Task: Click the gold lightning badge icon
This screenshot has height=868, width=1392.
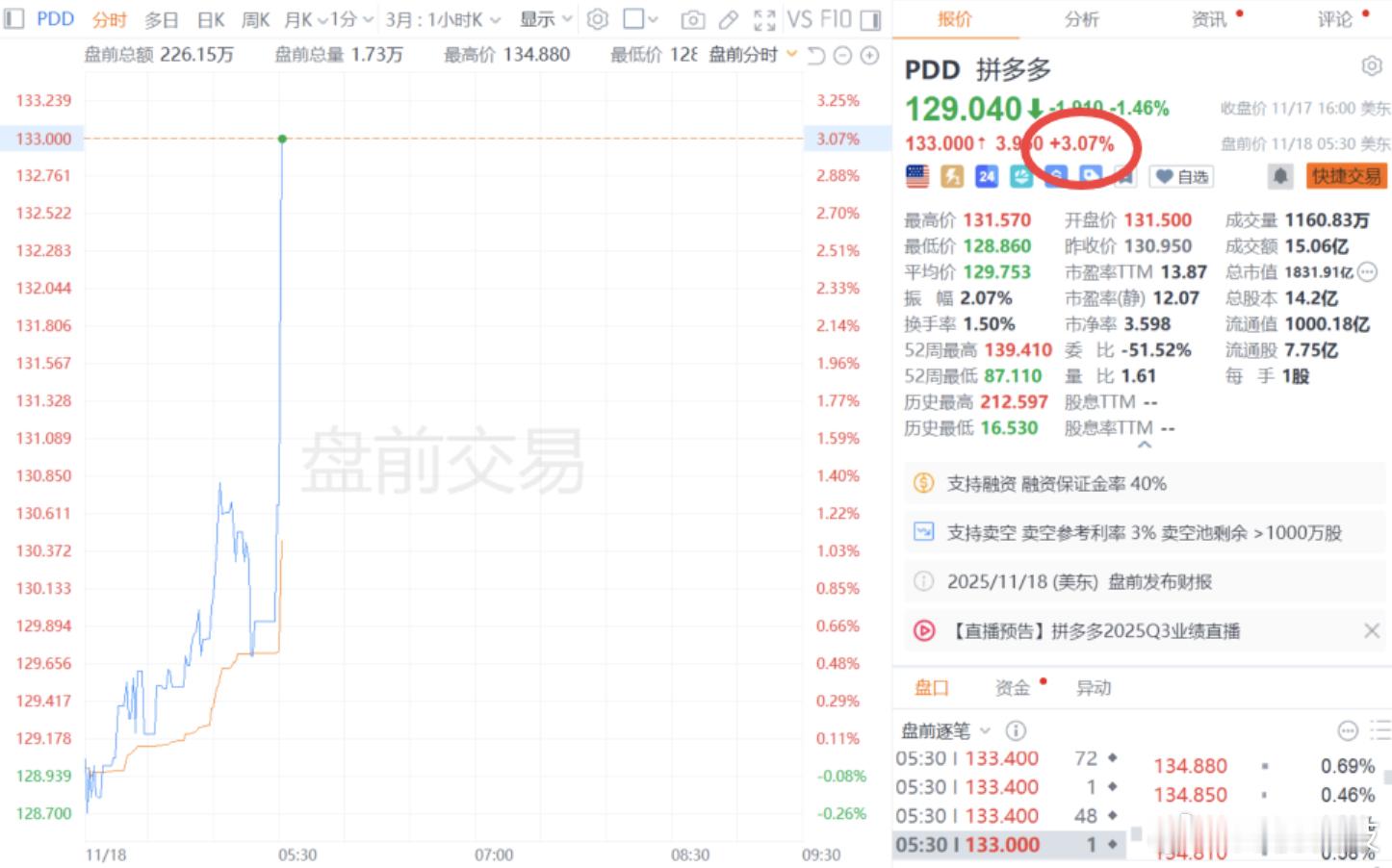Action: click(x=952, y=176)
